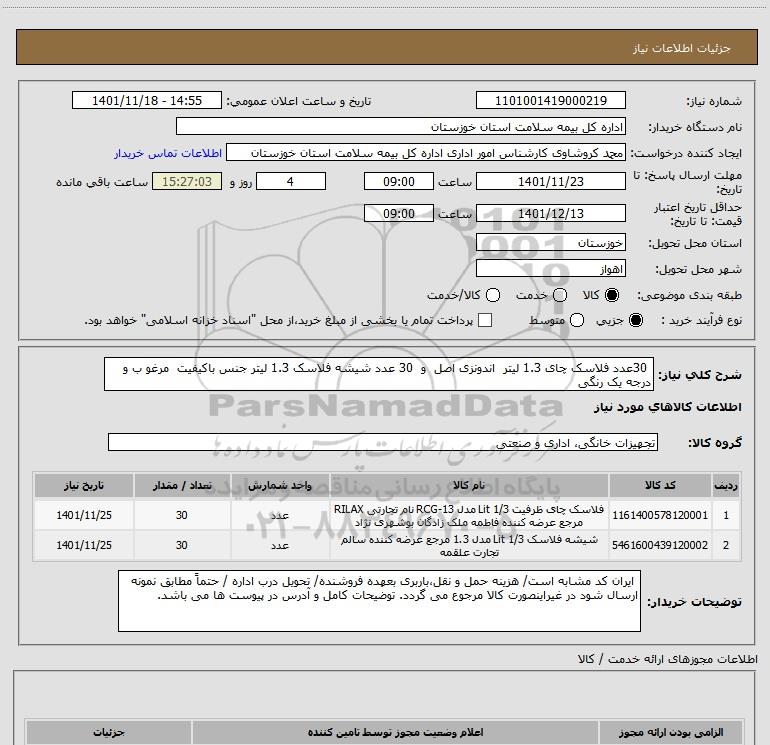Select item code 1161400578120001
The height and width of the screenshot is (745, 770).
(660, 515)
